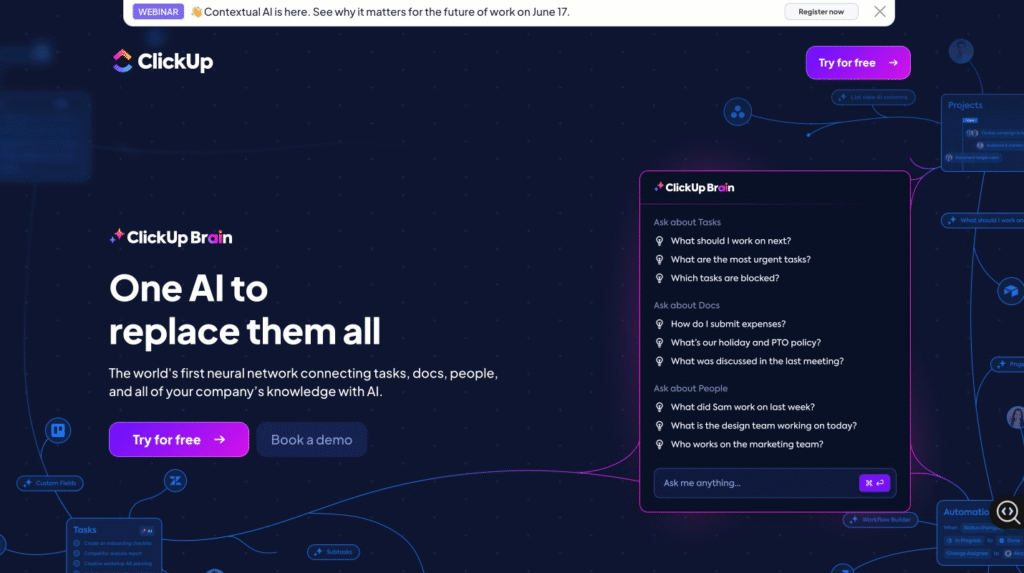1024x573 pixels.
Task: Click the header Try for free button
Action: click(857, 63)
